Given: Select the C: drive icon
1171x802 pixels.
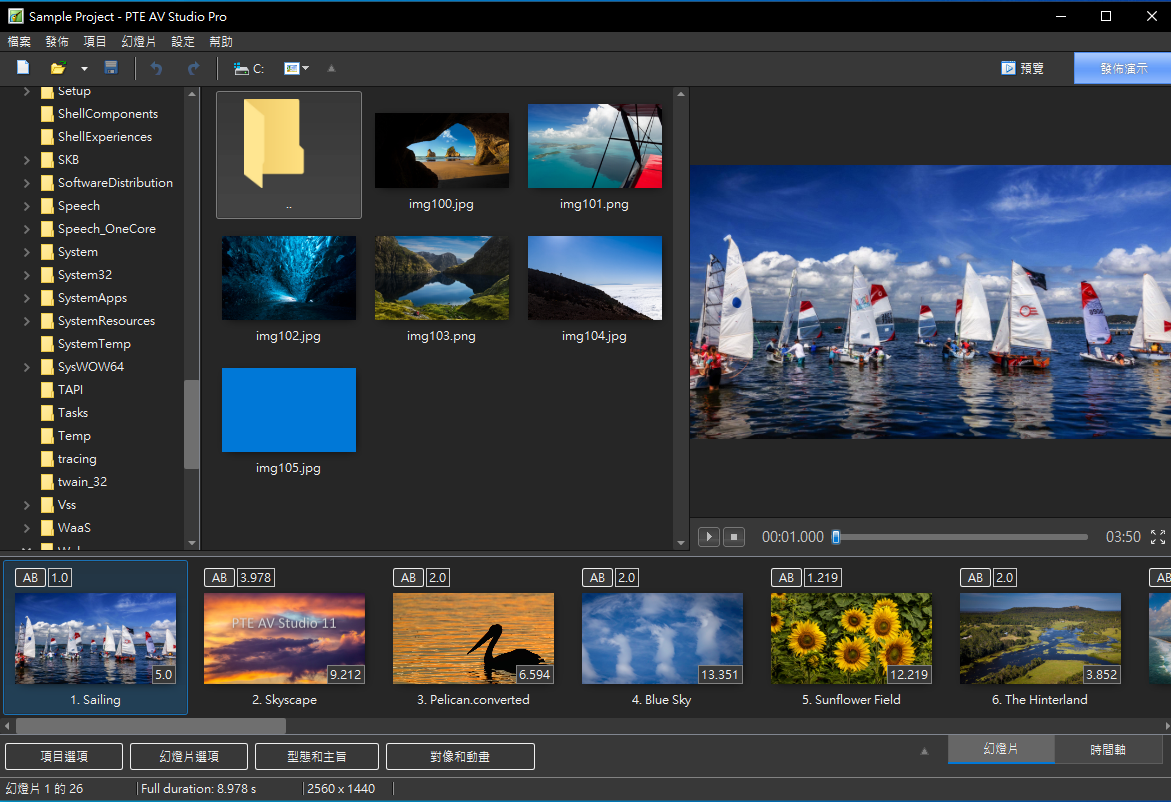Looking at the screenshot, I should pyautogui.click(x=241, y=68).
